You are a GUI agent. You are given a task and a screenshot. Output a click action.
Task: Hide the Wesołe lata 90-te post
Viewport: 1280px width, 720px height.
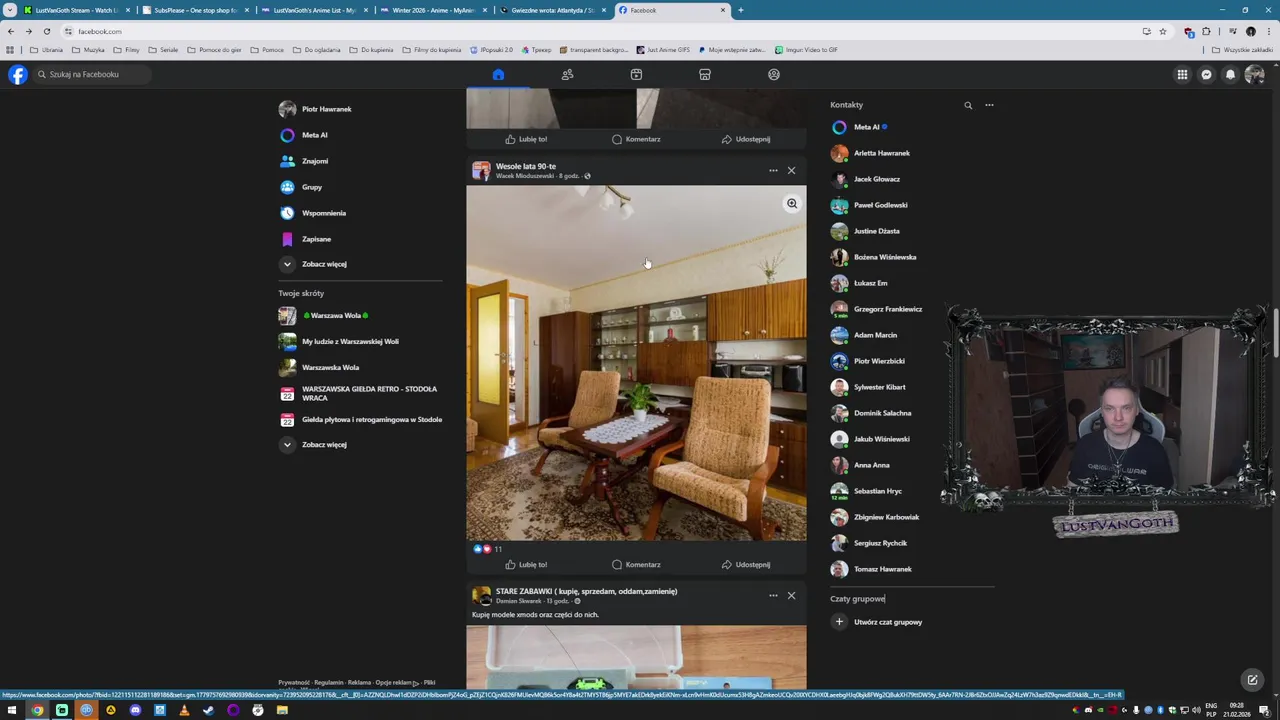tap(791, 171)
